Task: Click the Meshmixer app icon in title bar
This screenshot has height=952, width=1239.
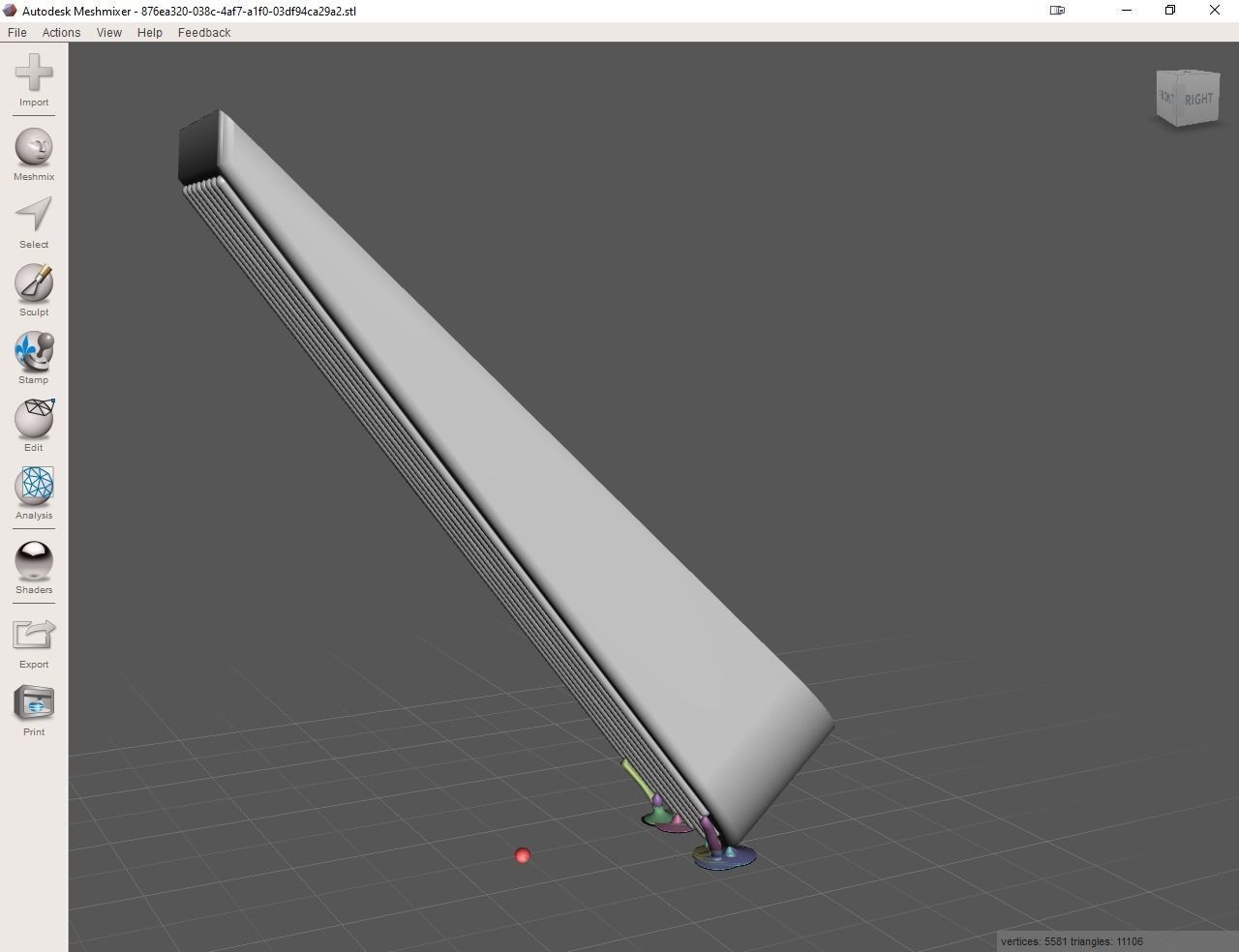Action: coord(11,11)
